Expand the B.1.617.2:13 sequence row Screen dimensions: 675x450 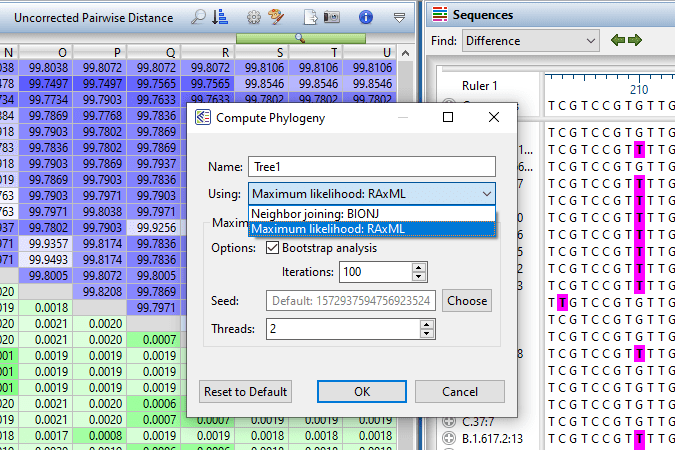pos(449,438)
